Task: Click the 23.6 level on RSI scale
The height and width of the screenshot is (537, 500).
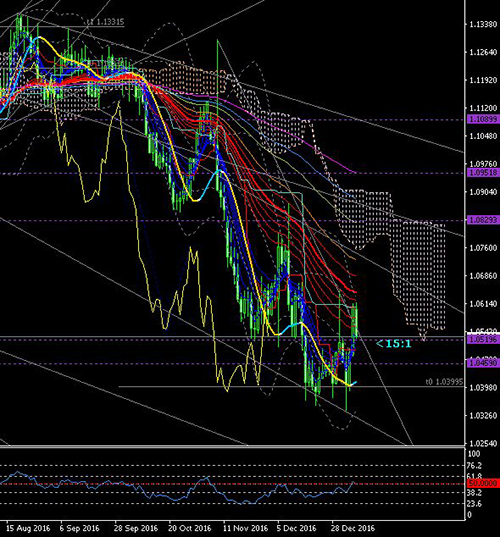Action: [474, 504]
